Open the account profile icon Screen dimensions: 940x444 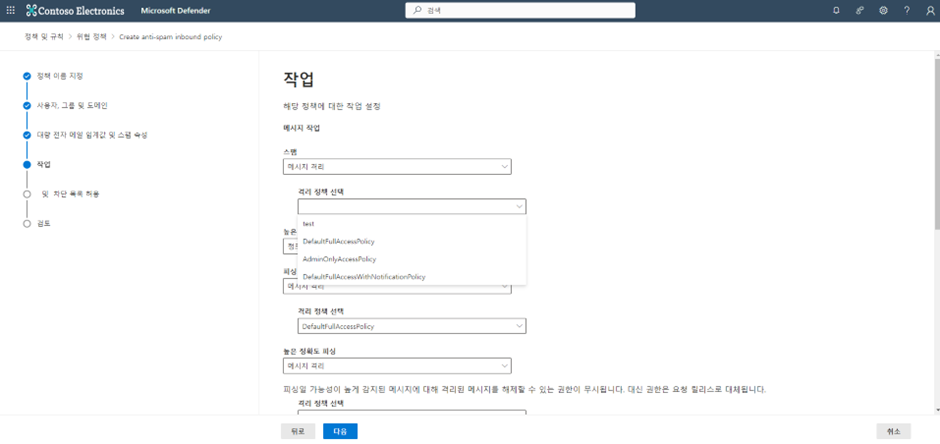930,11
